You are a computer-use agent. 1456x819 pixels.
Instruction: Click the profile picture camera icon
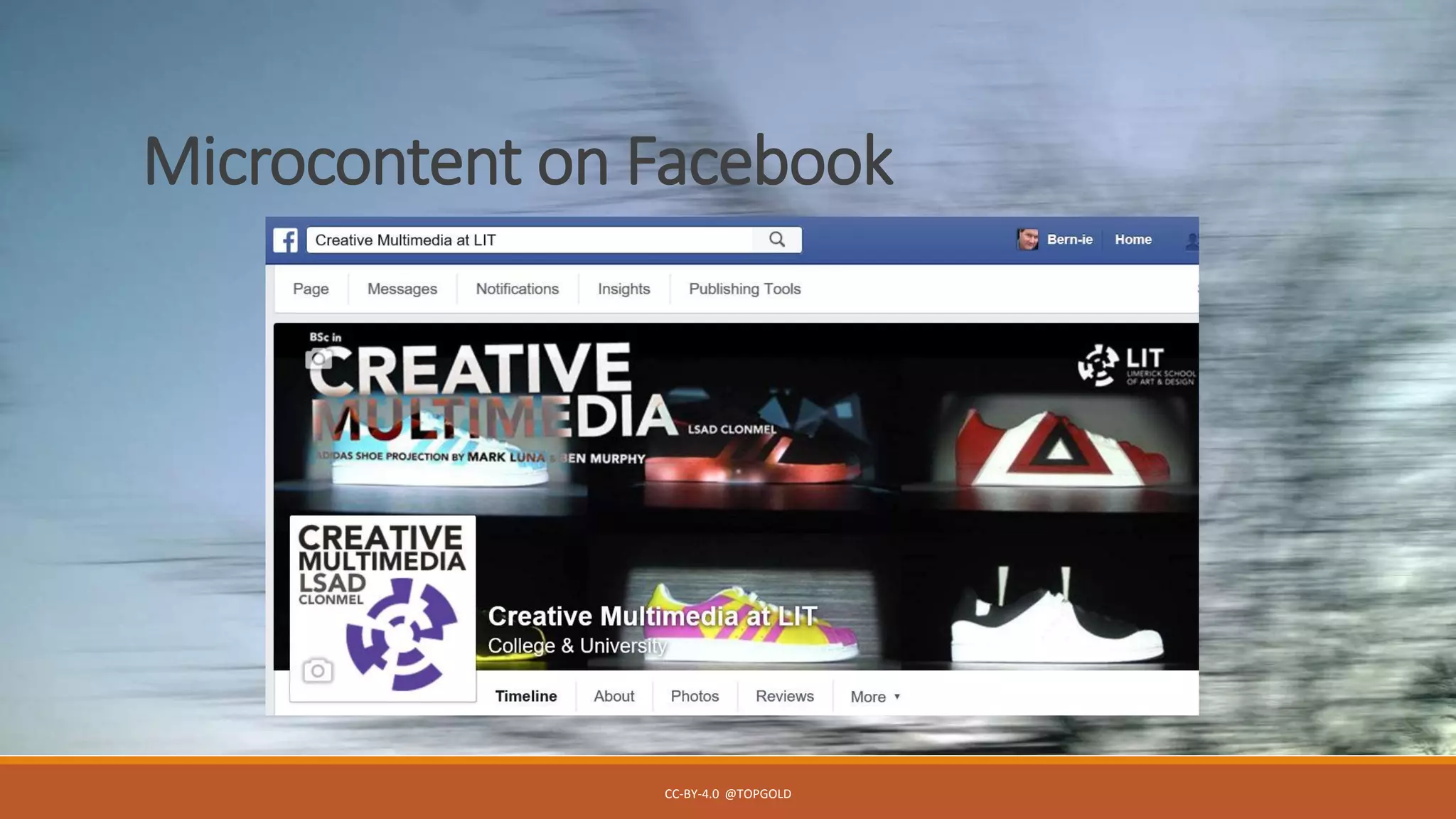[318, 670]
